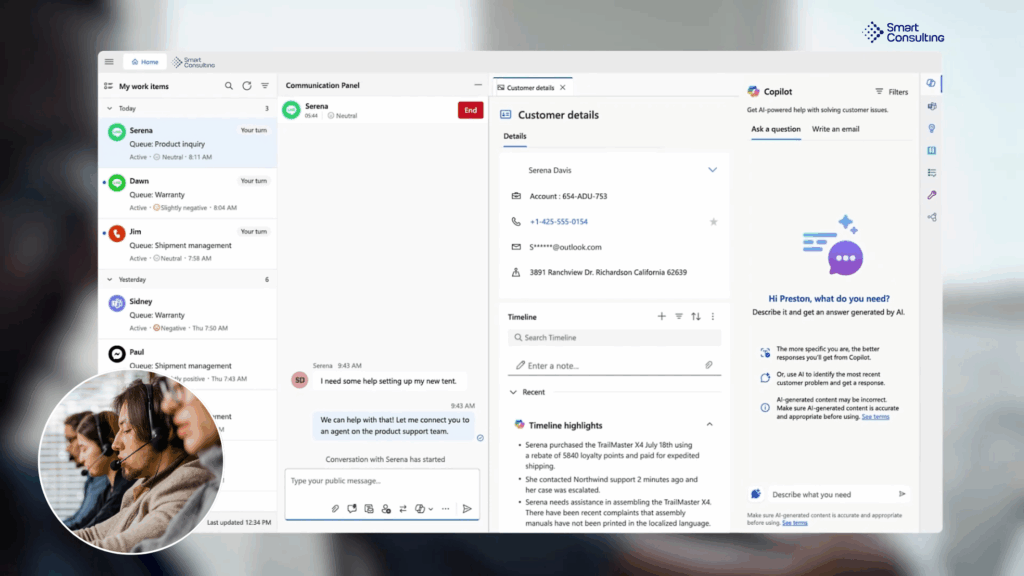Click the red End button for Serena's chat
The width and height of the screenshot is (1024, 576).
tap(470, 110)
